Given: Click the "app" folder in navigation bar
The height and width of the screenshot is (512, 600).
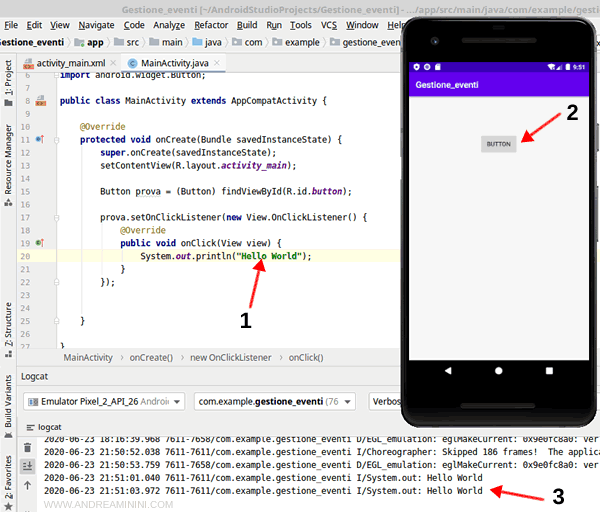Looking at the screenshot, I should pos(95,44).
